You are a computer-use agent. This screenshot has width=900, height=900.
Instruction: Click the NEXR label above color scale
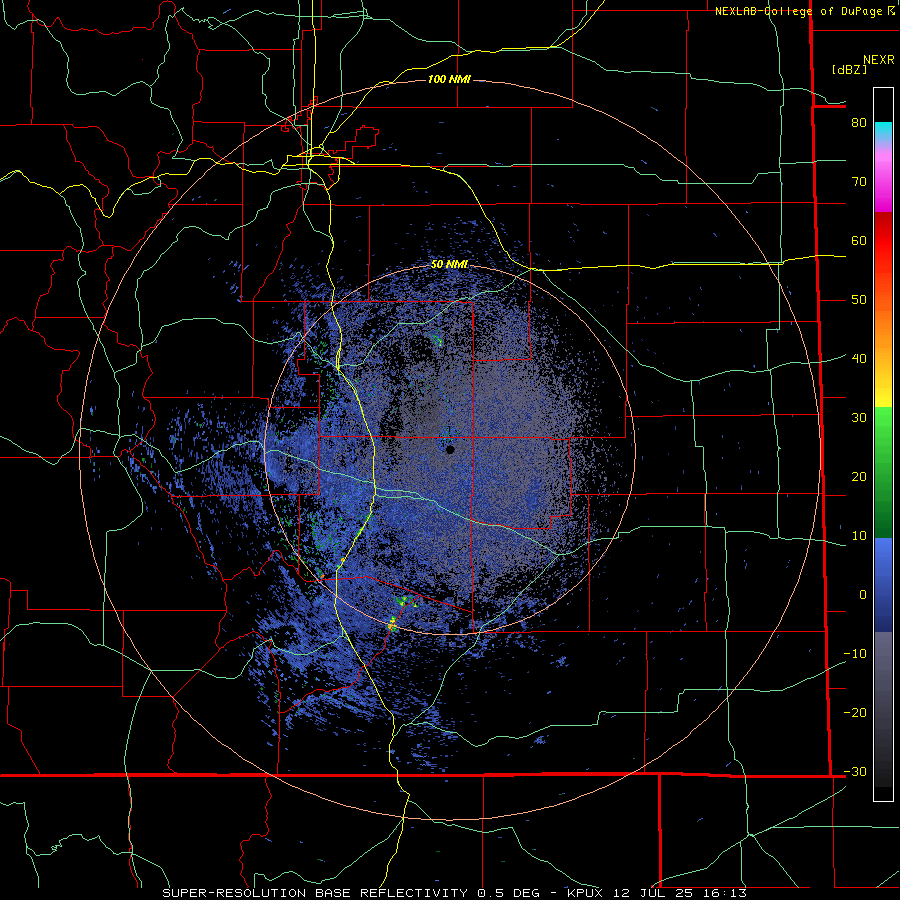pos(878,60)
